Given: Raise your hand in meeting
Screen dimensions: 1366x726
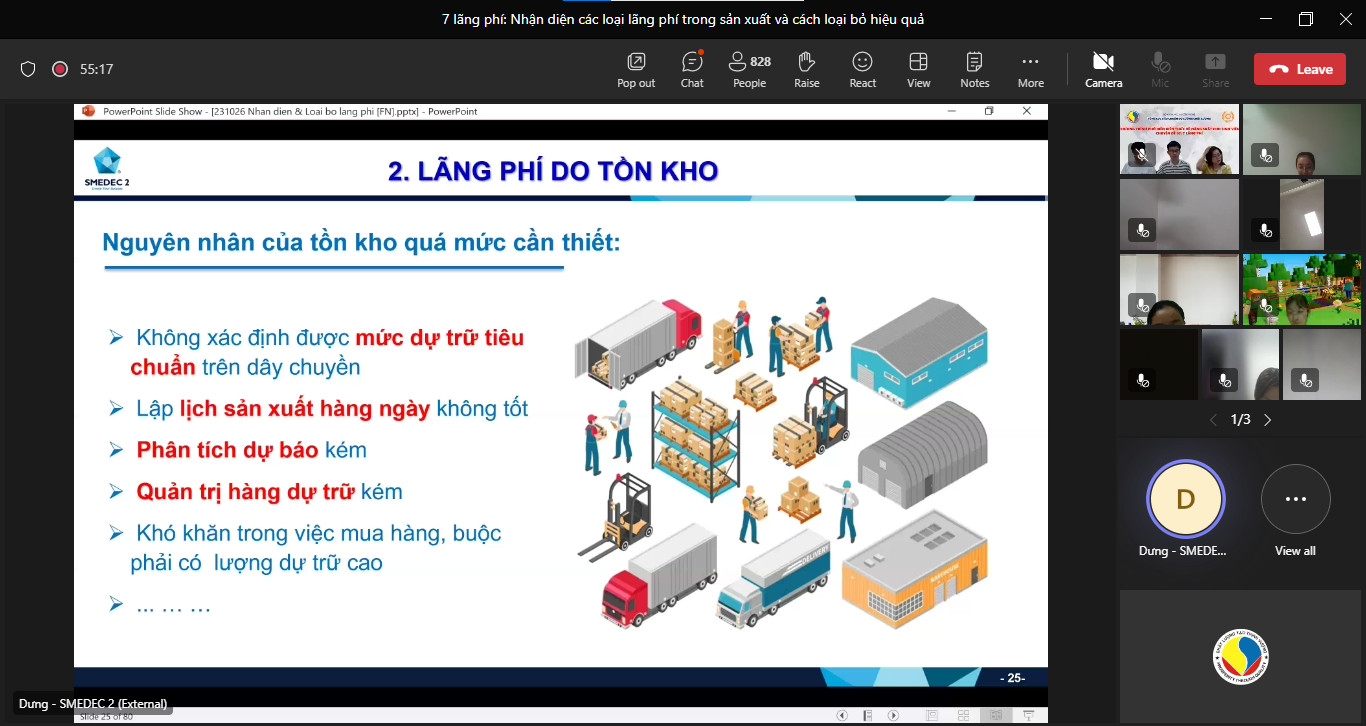Looking at the screenshot, I should pyautogui.click(x=807, y=69).
